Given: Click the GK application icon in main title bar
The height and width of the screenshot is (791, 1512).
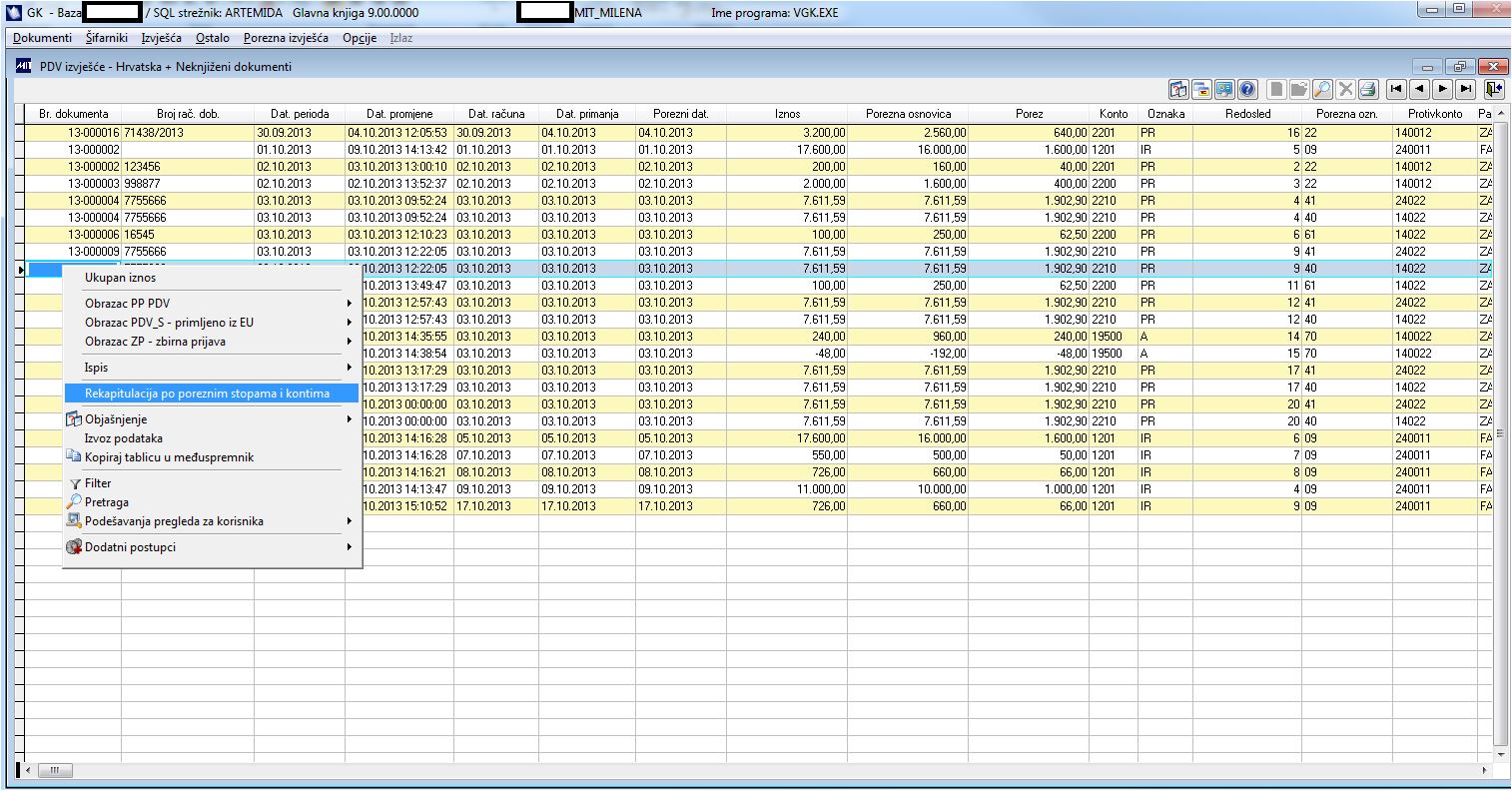Looking at the screenshot, I should [x=13, y=13].
